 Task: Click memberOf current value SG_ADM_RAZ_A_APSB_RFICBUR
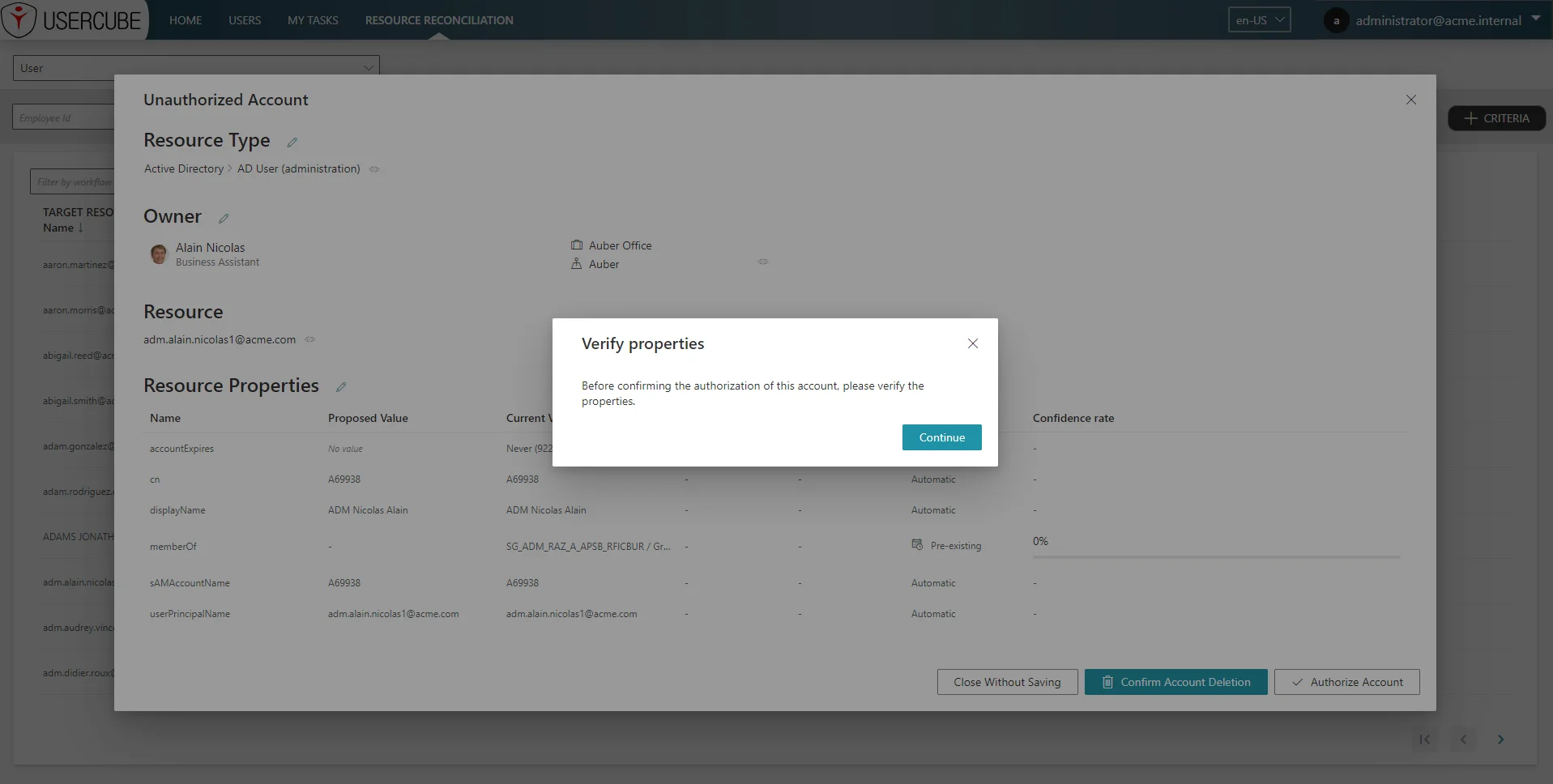coord(588,547)
